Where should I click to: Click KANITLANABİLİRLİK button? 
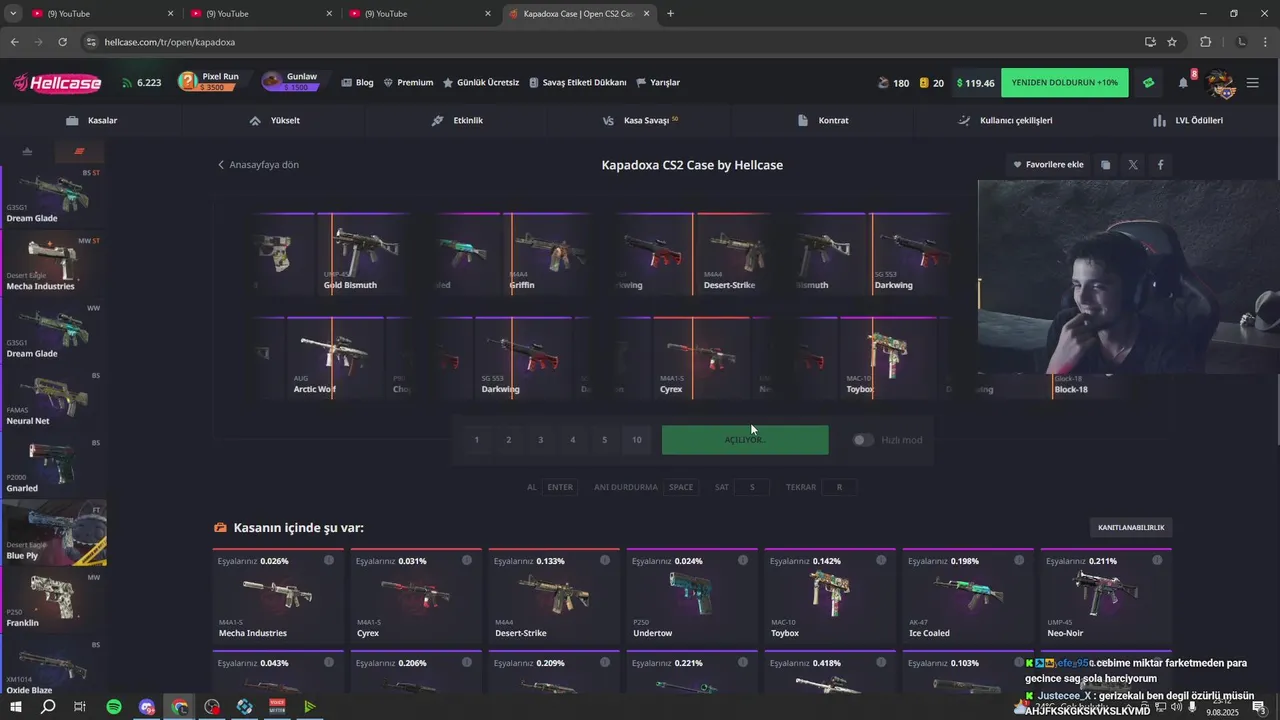(x=1131, y=527)
